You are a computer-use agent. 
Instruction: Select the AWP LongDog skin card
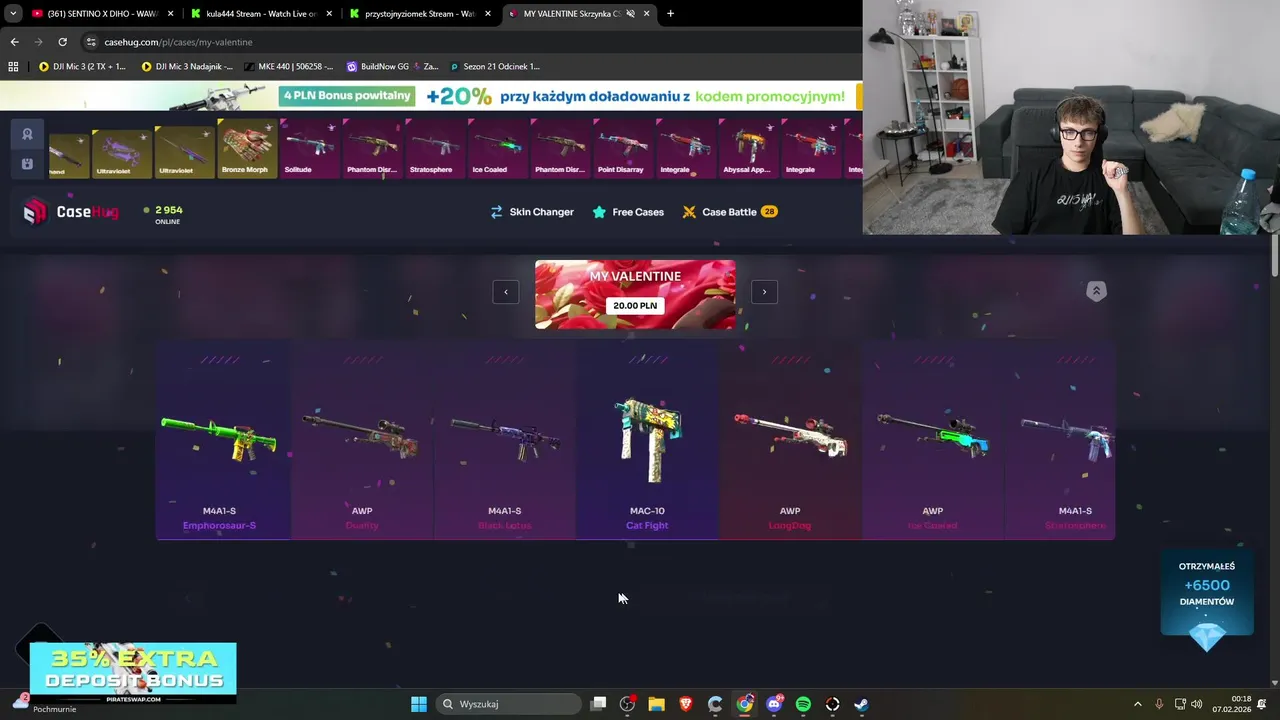(790, 440)
